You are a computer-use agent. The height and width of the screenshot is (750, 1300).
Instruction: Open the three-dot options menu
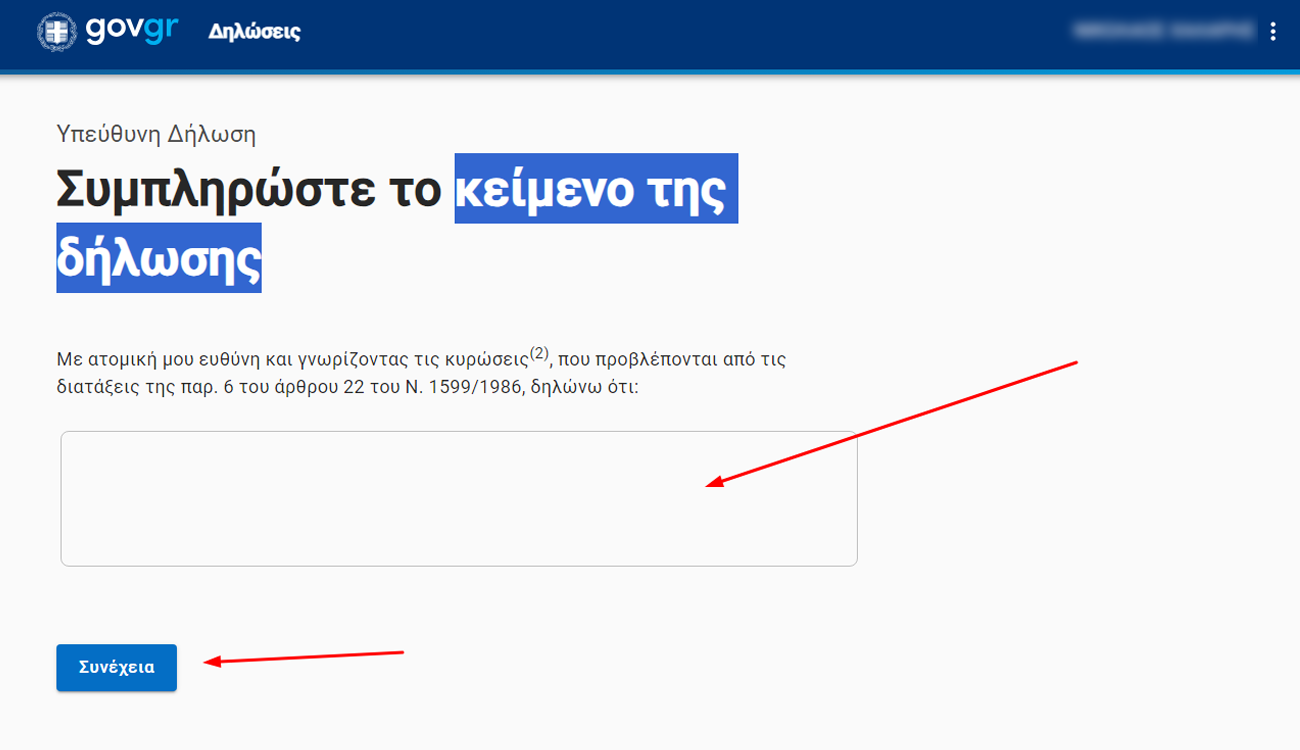click(1272, 32)
